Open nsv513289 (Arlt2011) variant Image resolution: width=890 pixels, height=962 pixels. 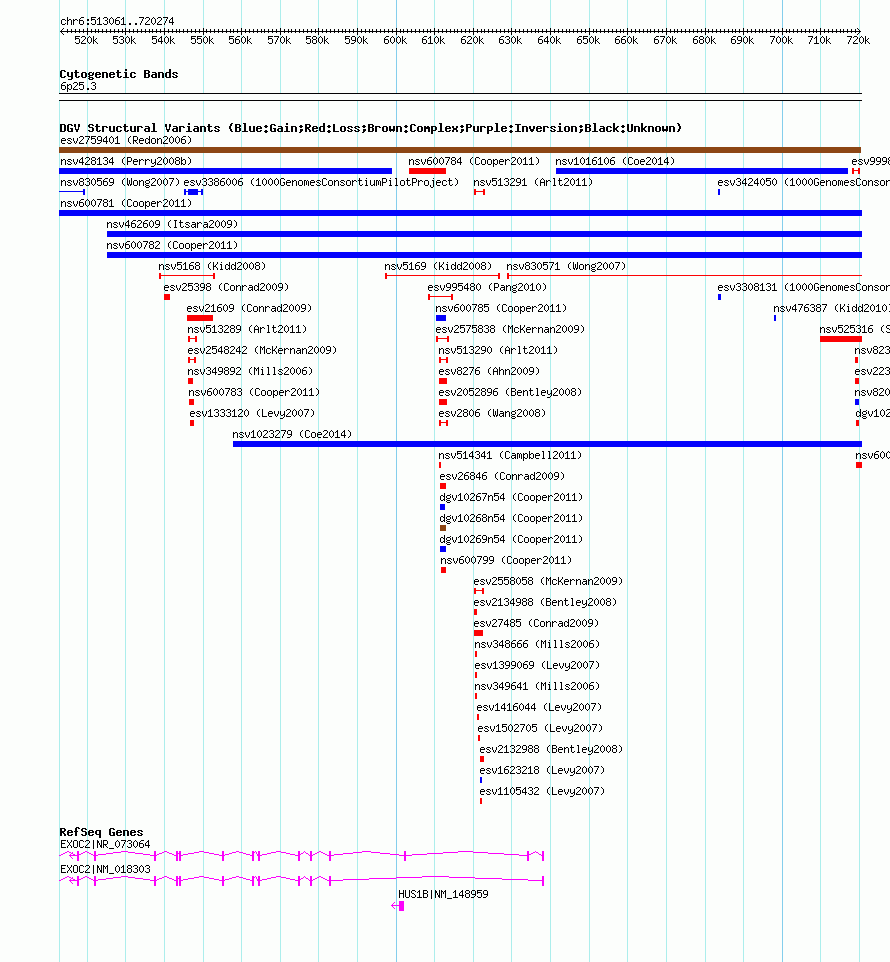tap(247, 329)
